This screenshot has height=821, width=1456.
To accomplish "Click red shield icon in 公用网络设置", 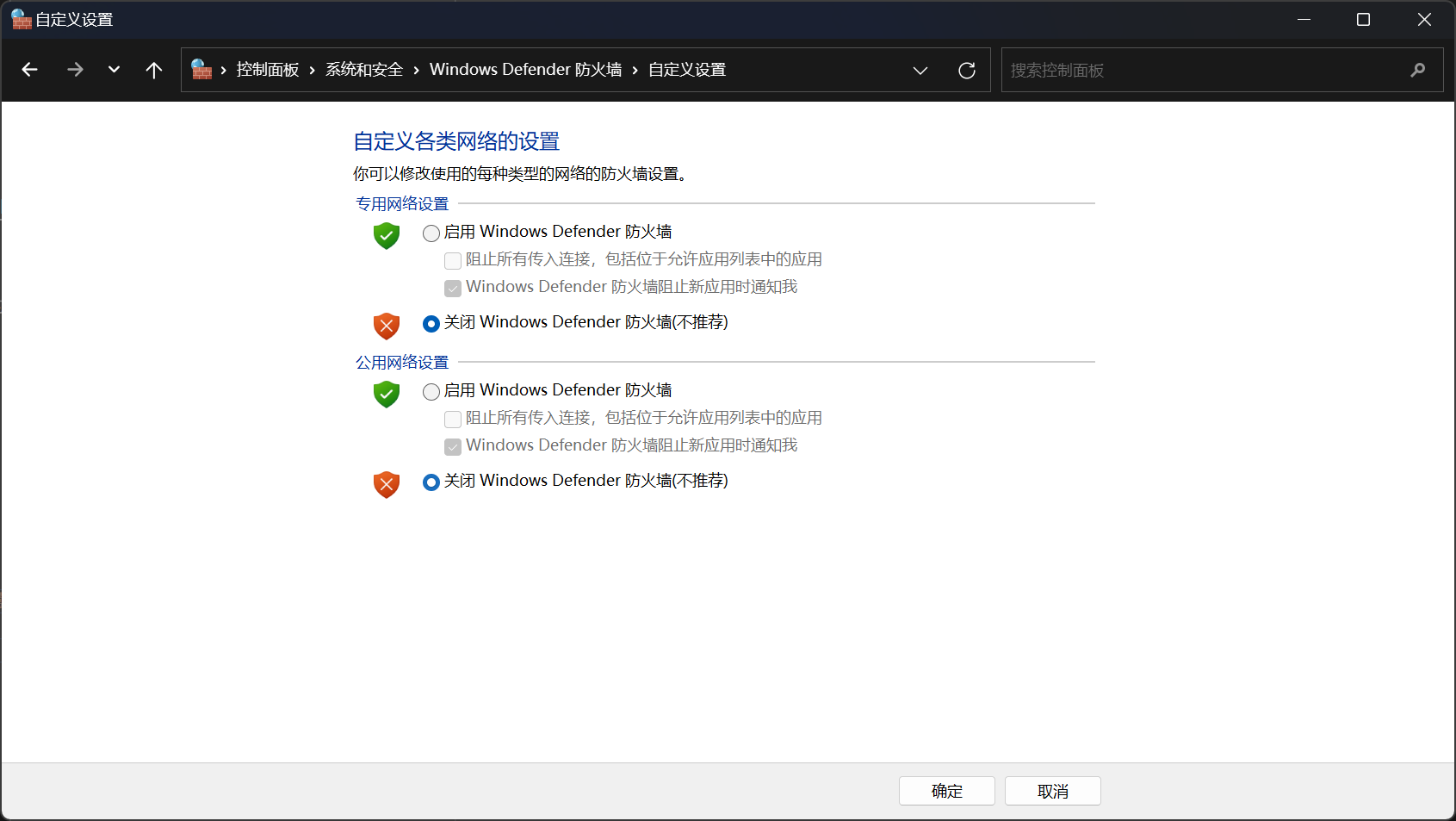I will pos(387,485).
